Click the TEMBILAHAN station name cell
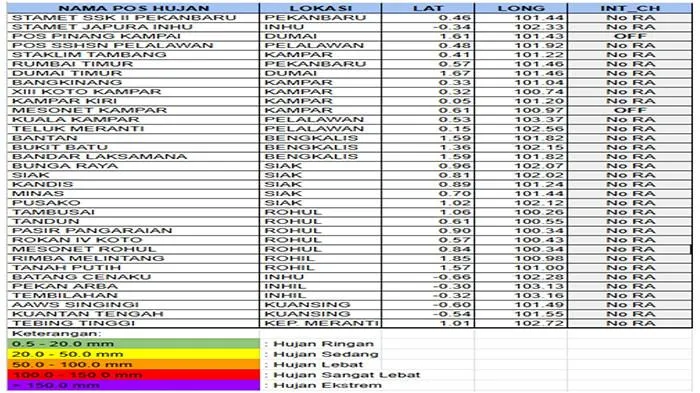Image resolution: width=700 pixels, height=393 pixels. (x=133, y=296)
